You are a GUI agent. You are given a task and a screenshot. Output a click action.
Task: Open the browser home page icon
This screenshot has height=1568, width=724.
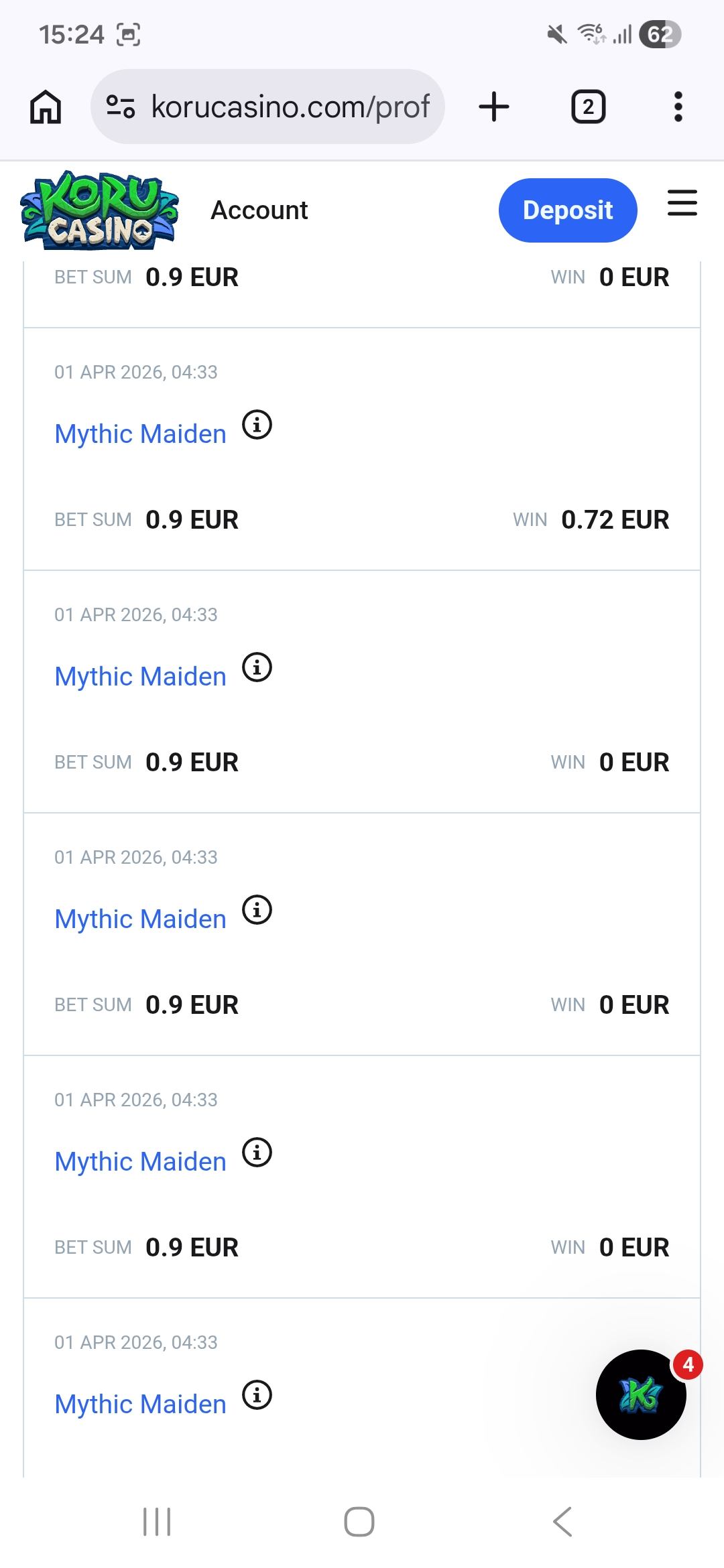point(46,107)
